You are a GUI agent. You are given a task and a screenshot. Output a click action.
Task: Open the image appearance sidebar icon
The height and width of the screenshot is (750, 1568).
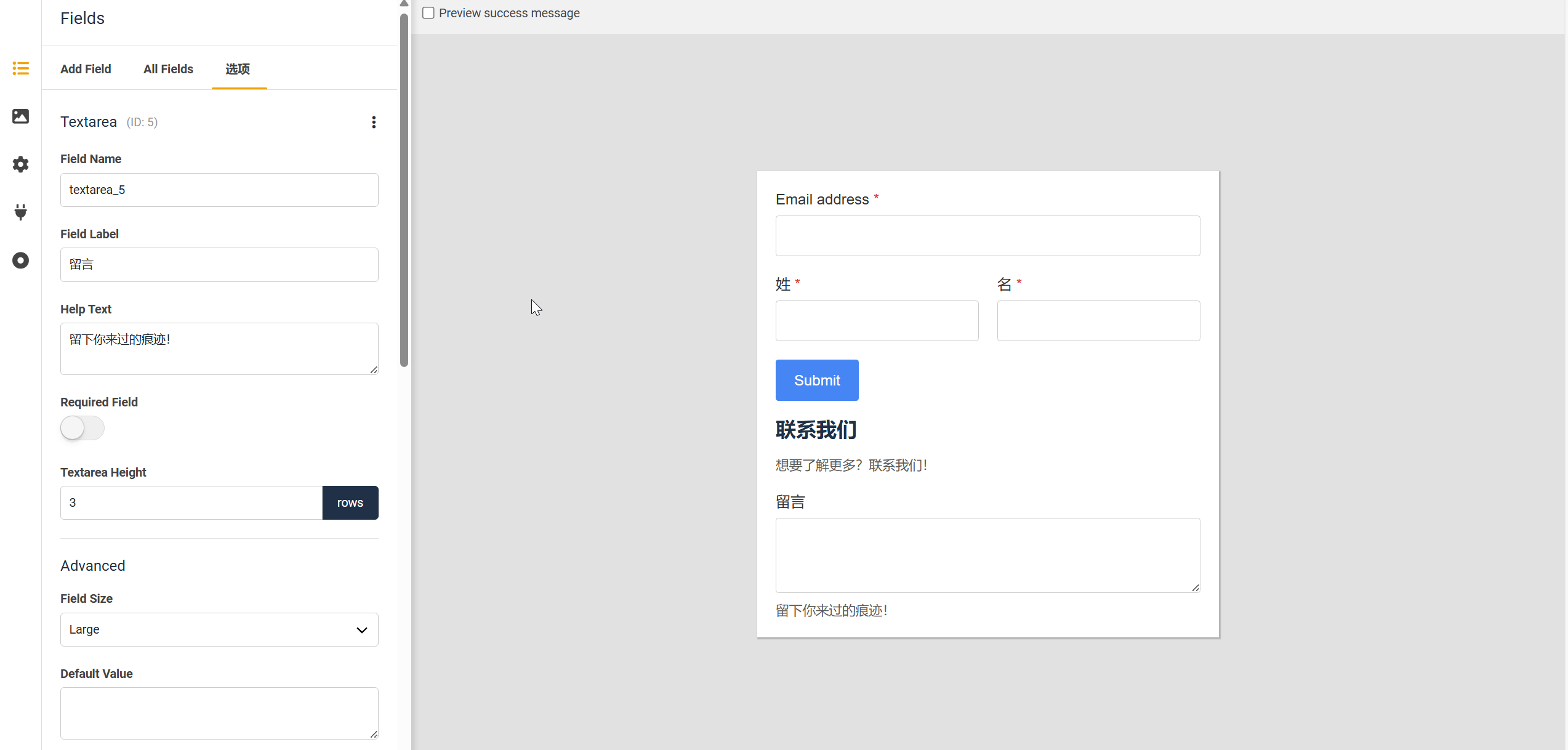(20, 116)
